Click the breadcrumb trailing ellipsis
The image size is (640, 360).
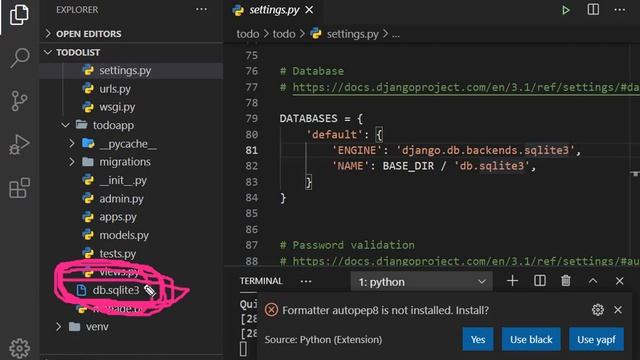(x=396, y=35)
